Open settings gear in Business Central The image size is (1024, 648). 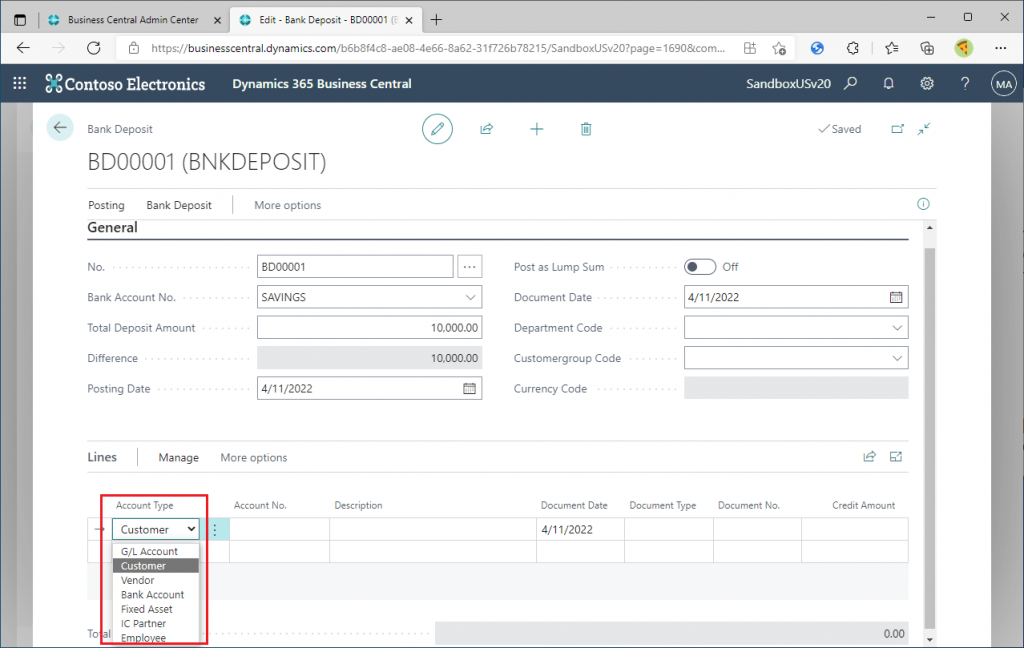click(927, 83)
